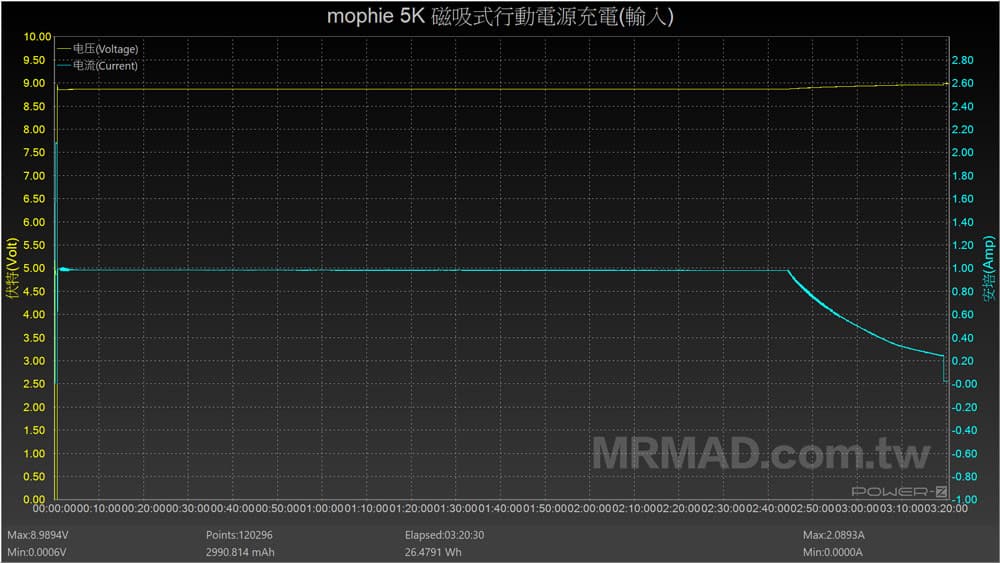Image resolution: width=1000 pixels, height=563 pixels.
Task: Click the 2.50 tick on voltage axis
Action: point(34,384)
